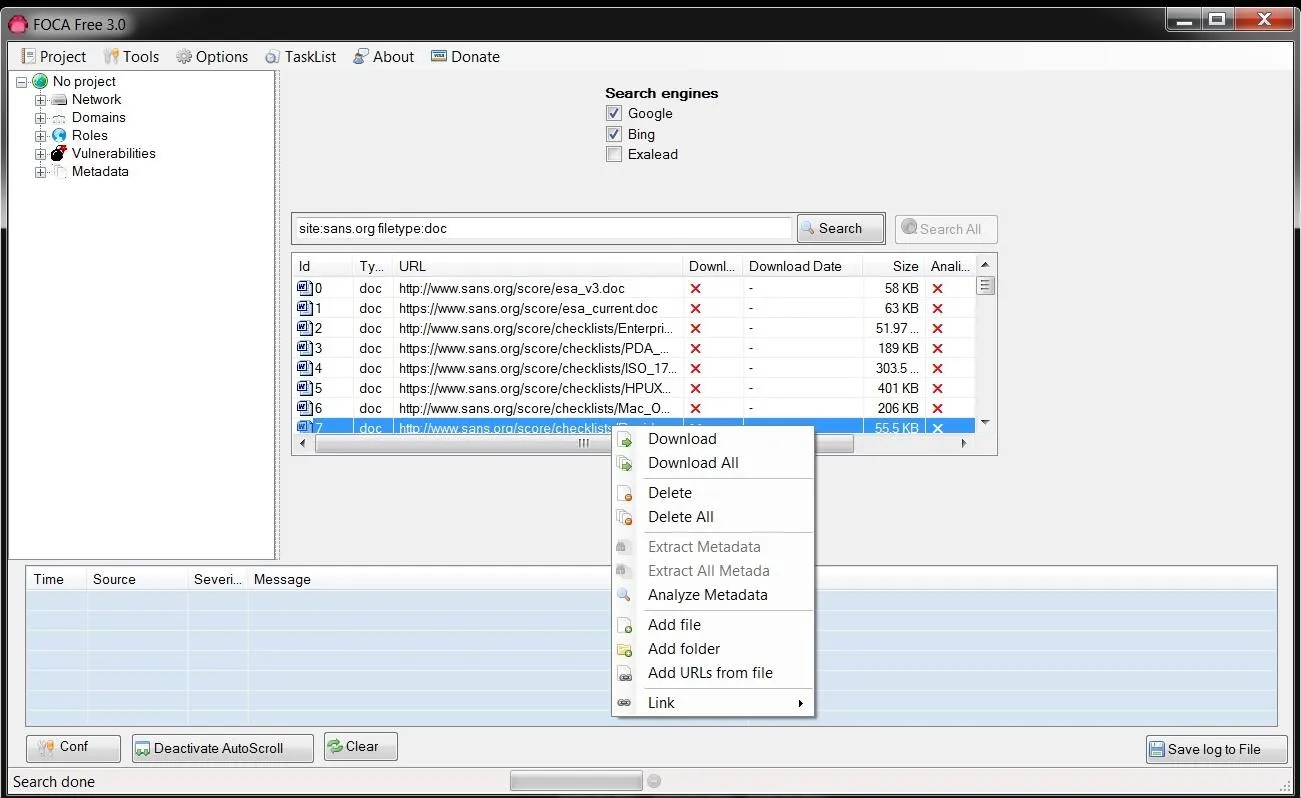Click the Save log to File button
This screenshot has width=1301, height=798.
pos(1216,749)
